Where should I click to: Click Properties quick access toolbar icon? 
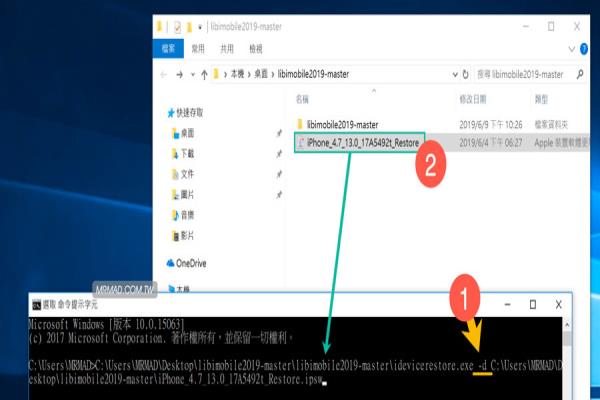(178, 27)
